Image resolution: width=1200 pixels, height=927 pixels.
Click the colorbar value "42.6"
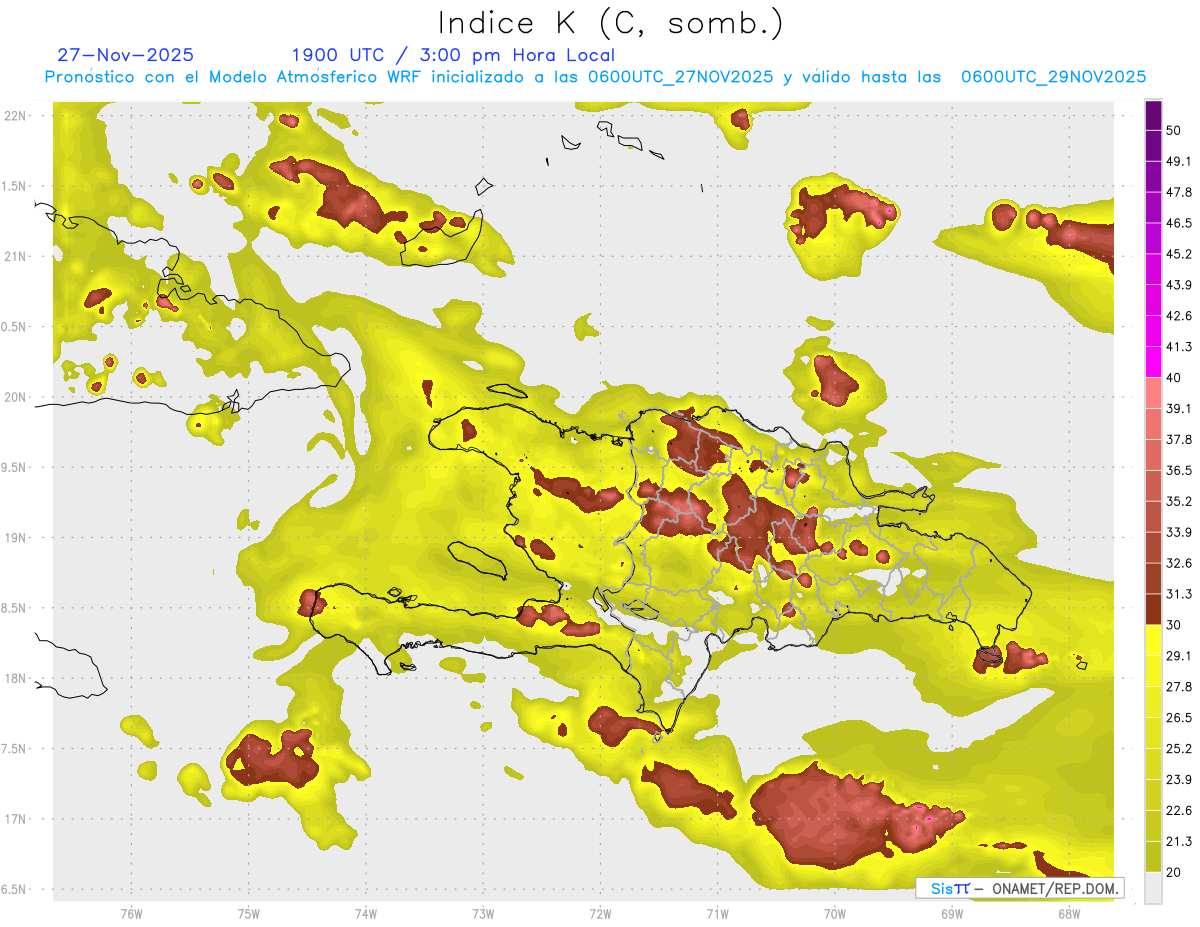click(1179, 316)
